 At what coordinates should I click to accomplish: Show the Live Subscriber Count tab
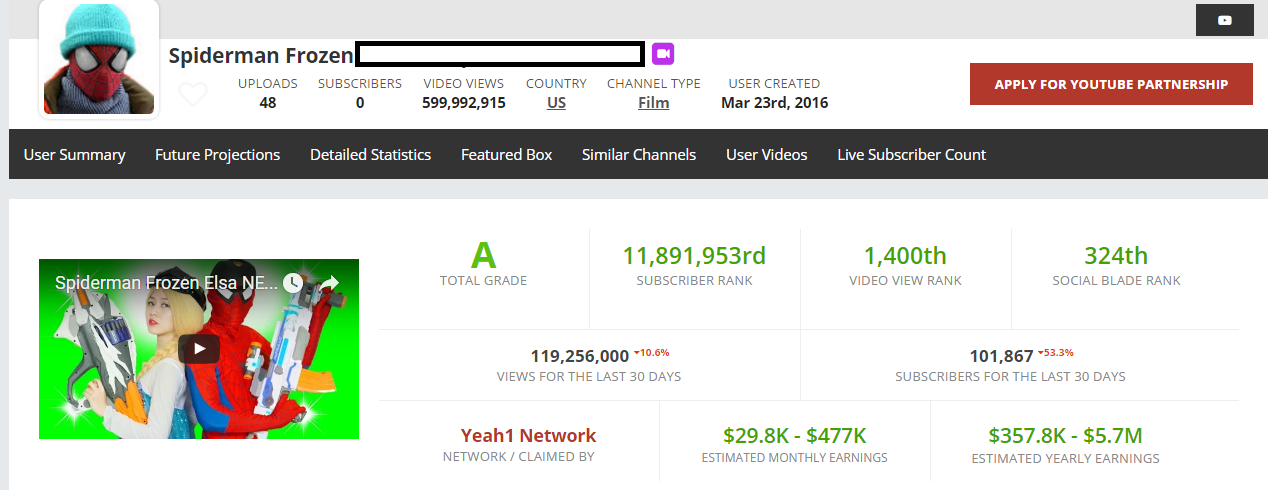pos(911,154)
